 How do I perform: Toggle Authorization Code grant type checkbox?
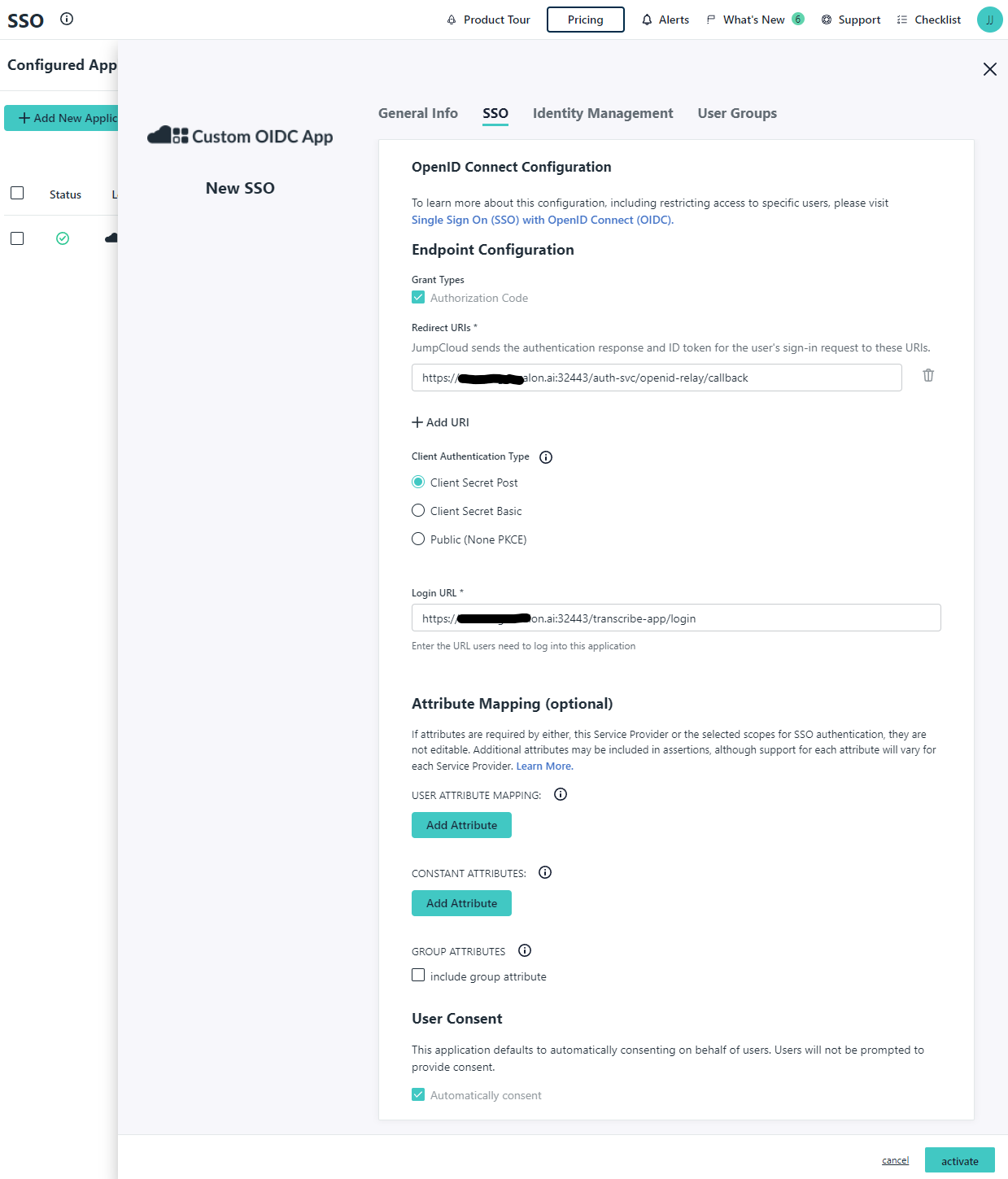point(418,298)
